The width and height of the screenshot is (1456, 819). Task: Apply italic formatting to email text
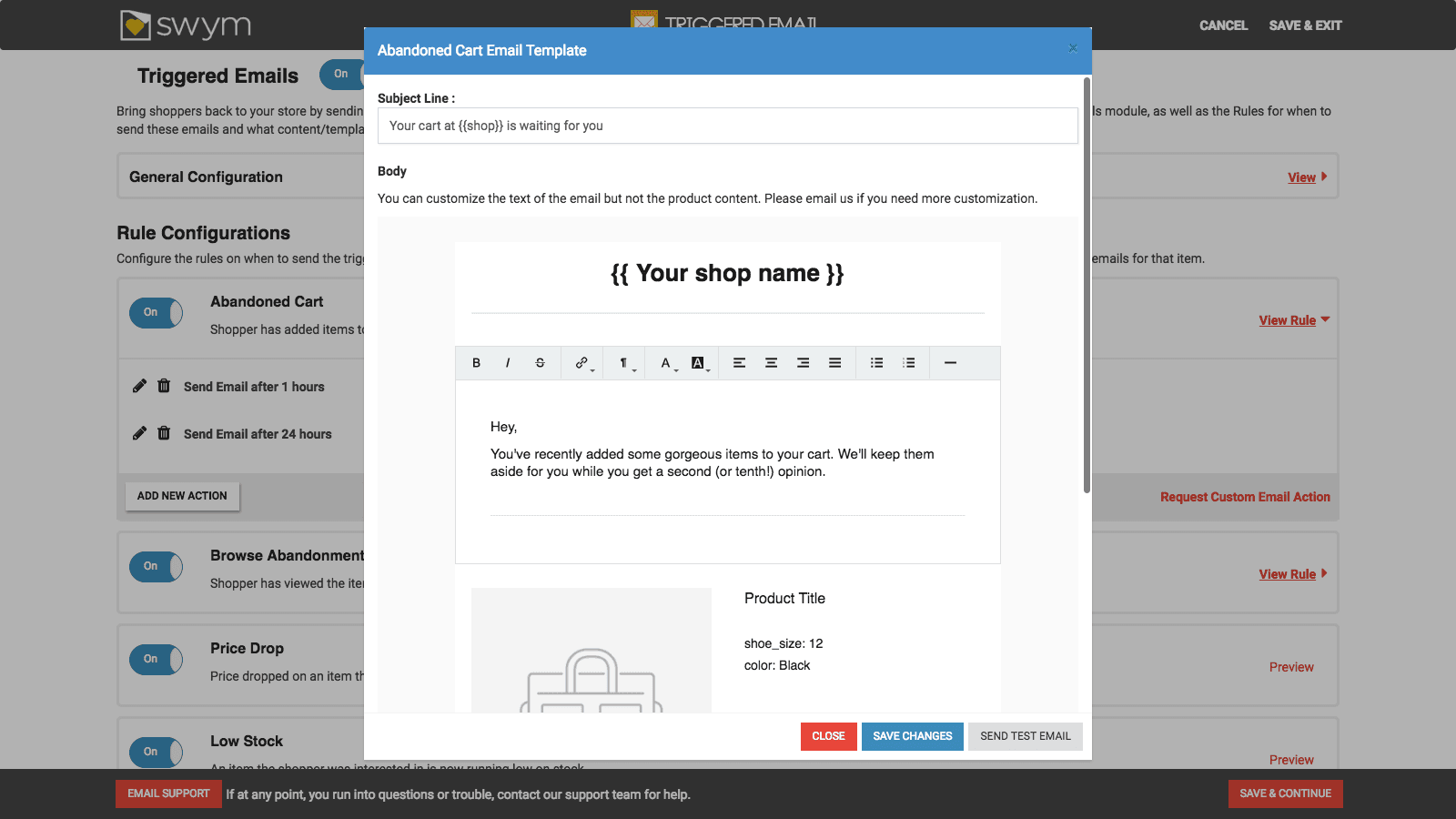pyautogui.click(x=507, y=362)
